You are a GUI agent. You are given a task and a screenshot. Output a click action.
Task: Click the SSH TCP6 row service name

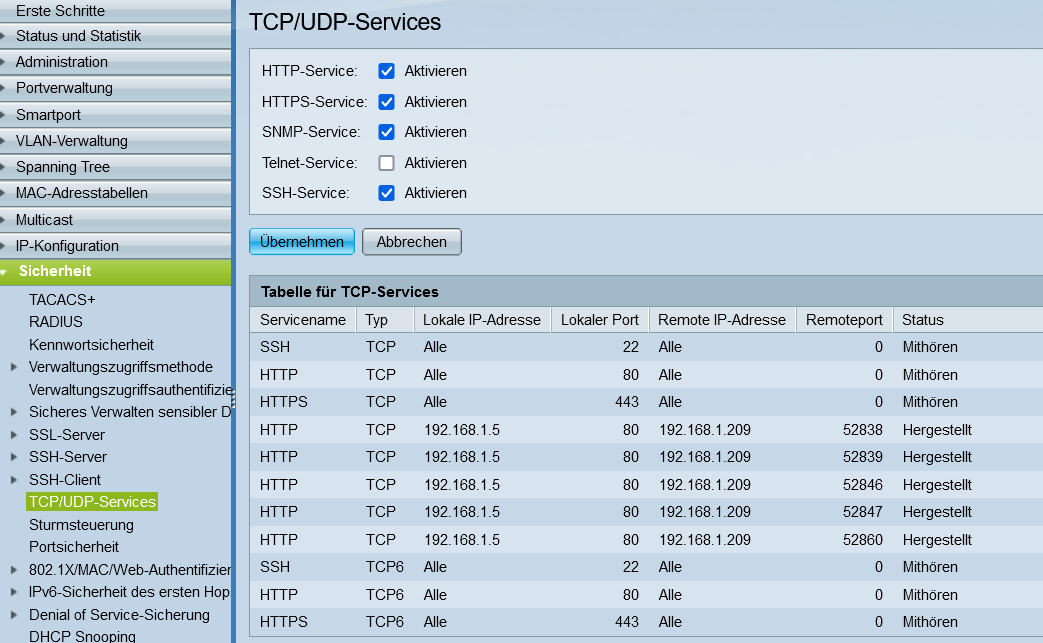(275, 567)
